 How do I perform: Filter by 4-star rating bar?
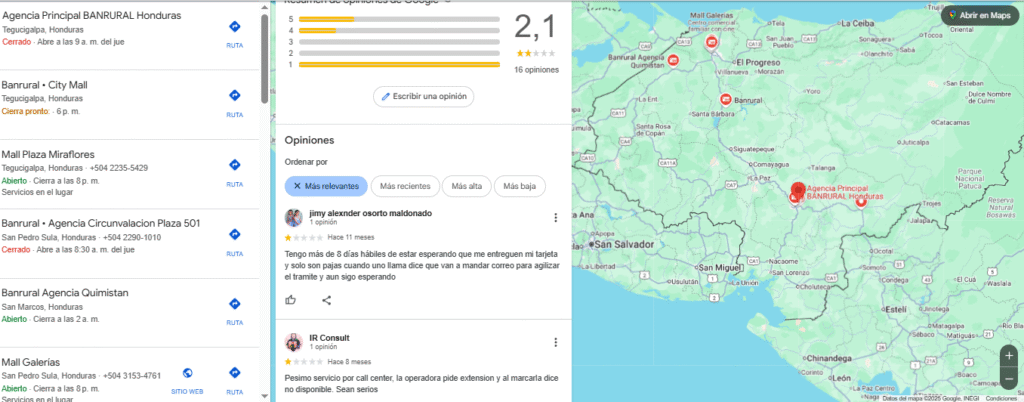[399, 30]
